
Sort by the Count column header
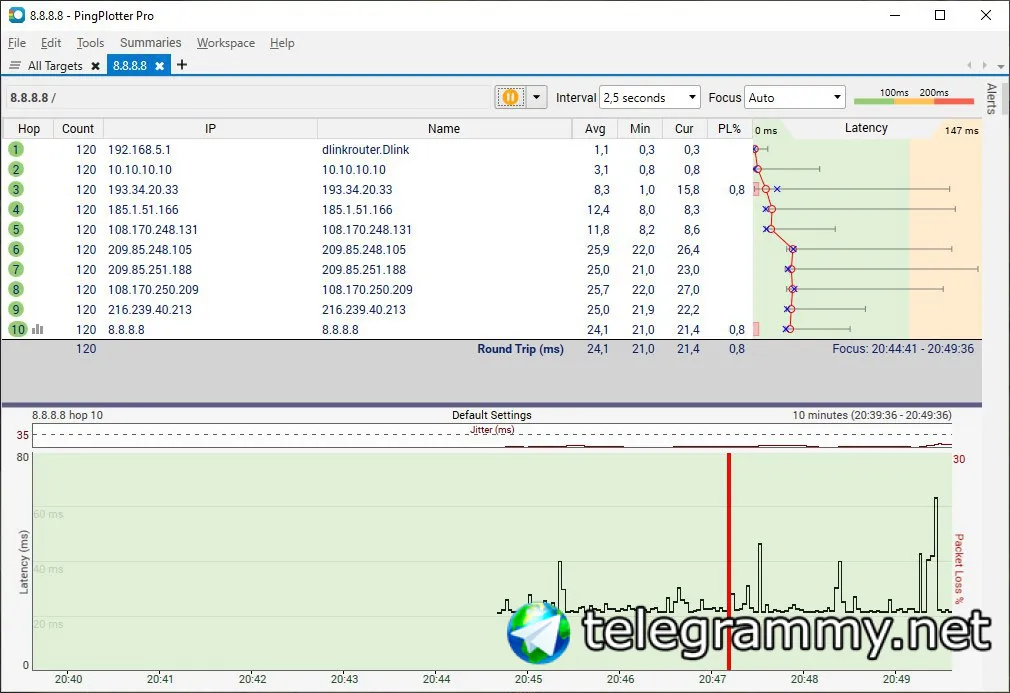click(x=78, y=128)
